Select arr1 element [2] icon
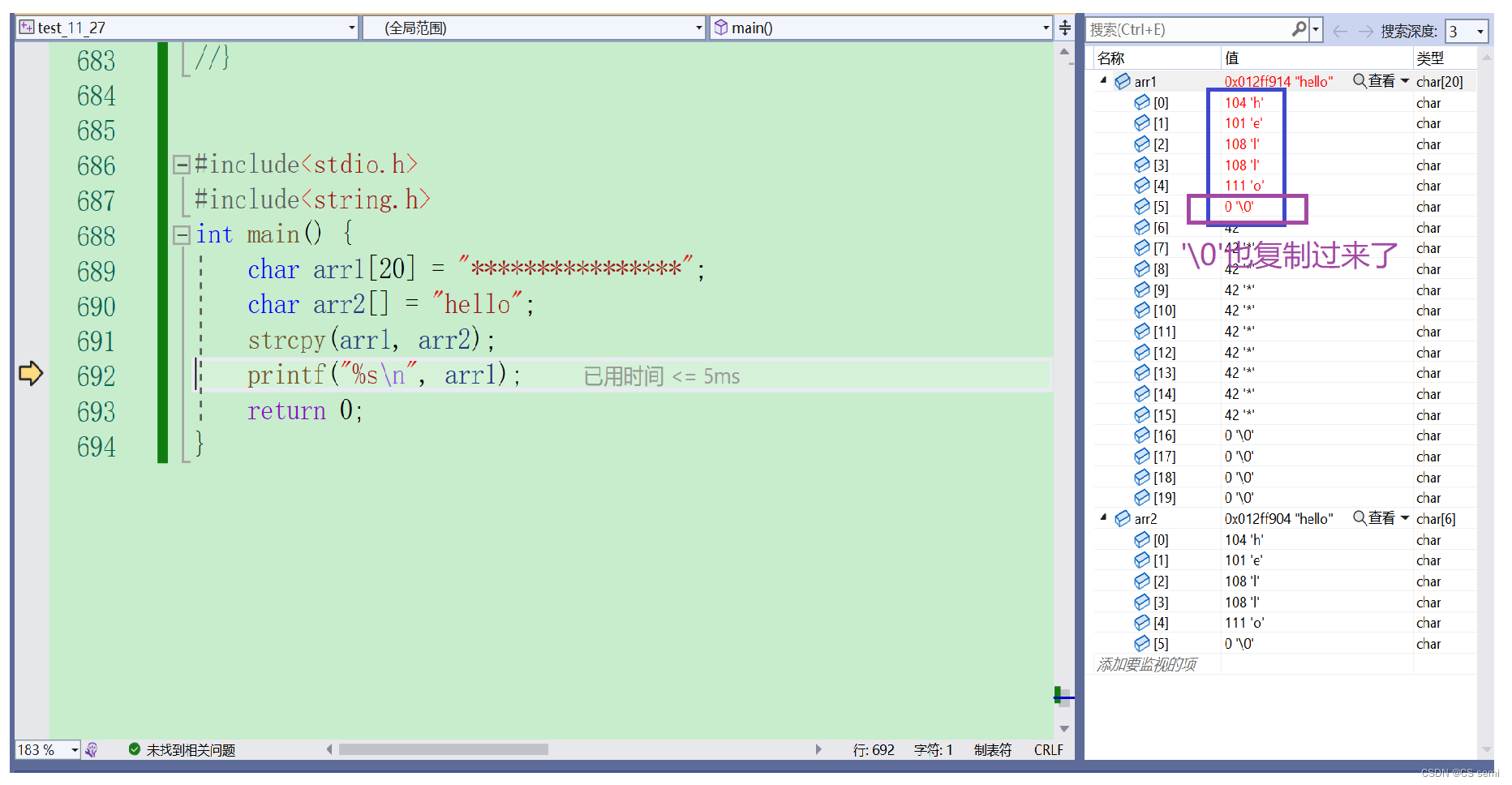This screenshot has height=785, width=1512. 1142,144
